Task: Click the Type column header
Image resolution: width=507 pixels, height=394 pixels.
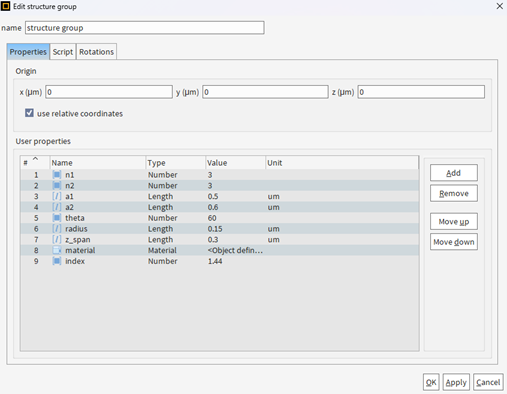Action: point(175,163)
